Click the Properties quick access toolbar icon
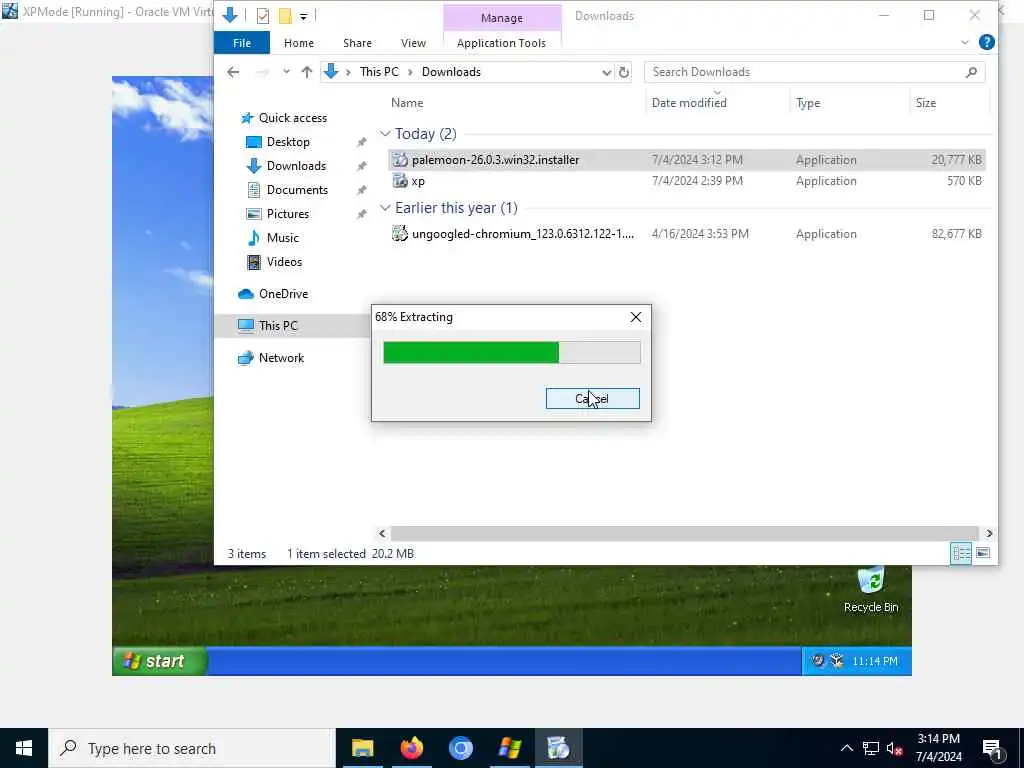The height and width of the screenshot is (768, 1024). [x=263, y=16]
